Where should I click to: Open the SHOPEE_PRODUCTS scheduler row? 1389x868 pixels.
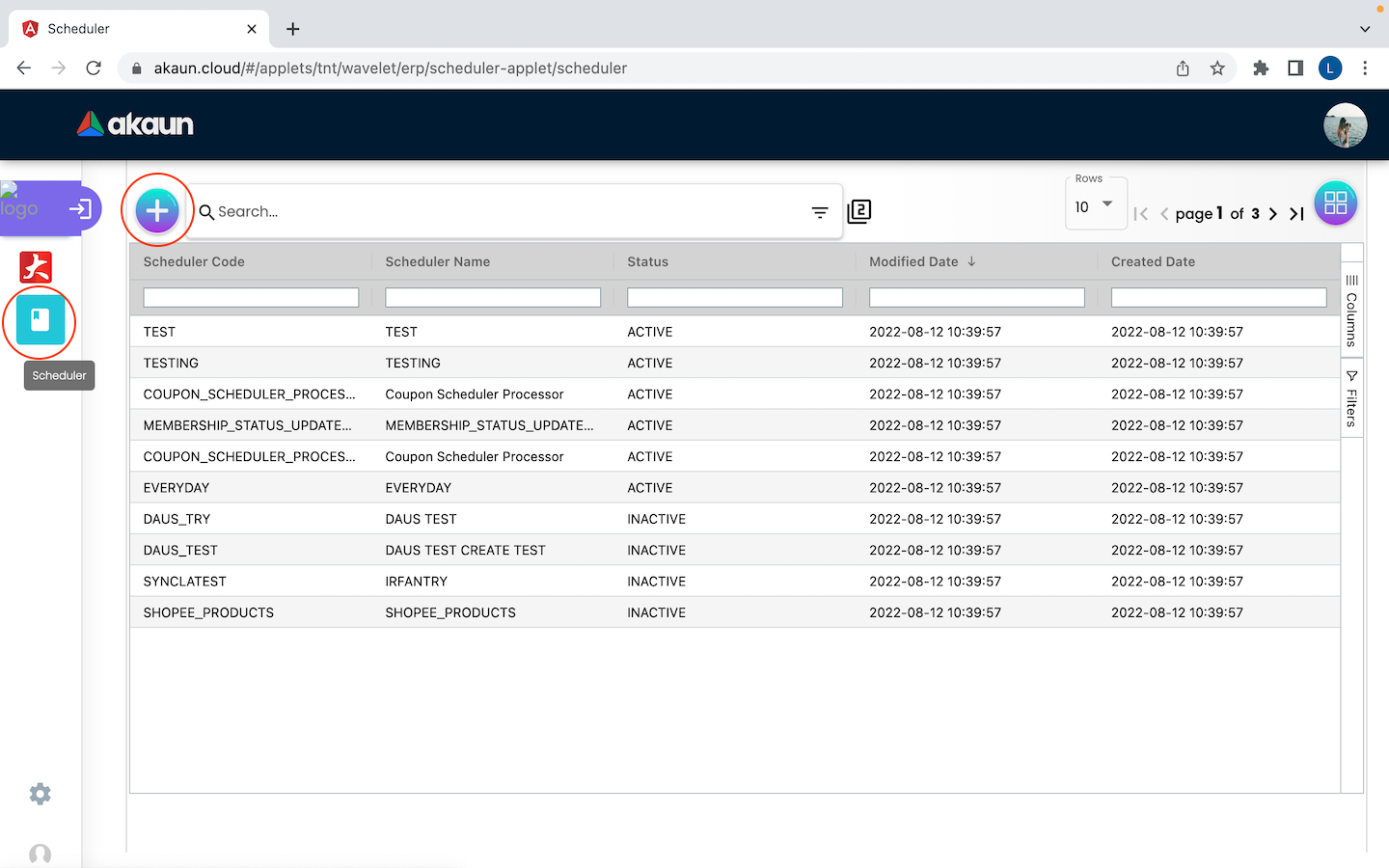coord(208,612)
